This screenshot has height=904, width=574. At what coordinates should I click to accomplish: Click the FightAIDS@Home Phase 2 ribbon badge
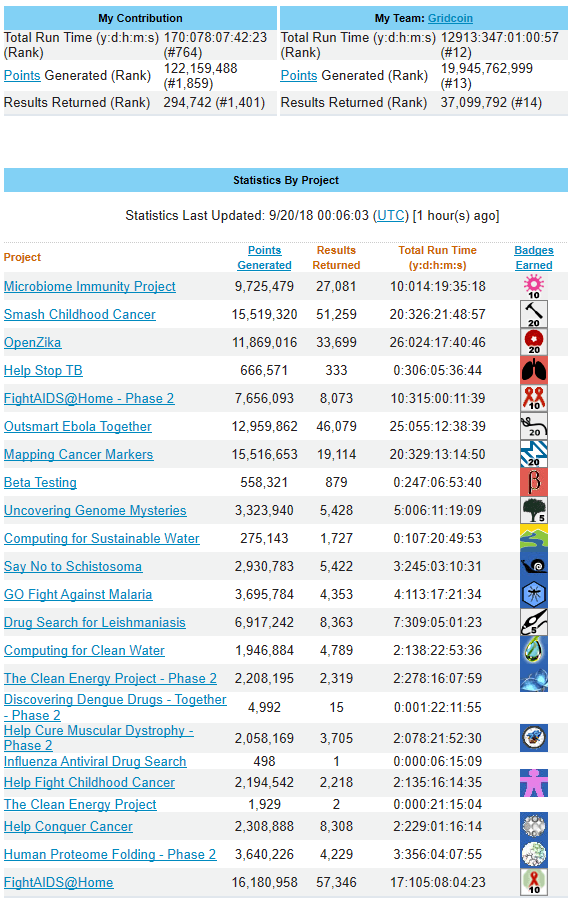(534, 398)
